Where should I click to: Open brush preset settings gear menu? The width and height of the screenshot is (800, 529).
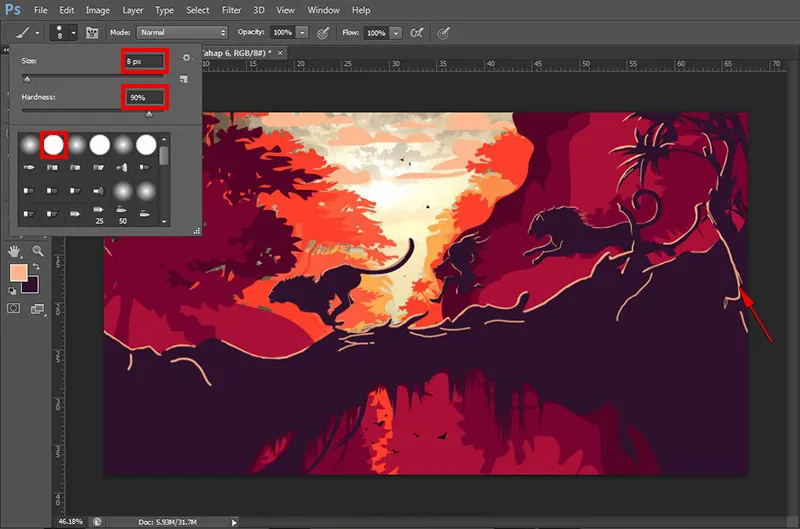[x=186, y=59]
